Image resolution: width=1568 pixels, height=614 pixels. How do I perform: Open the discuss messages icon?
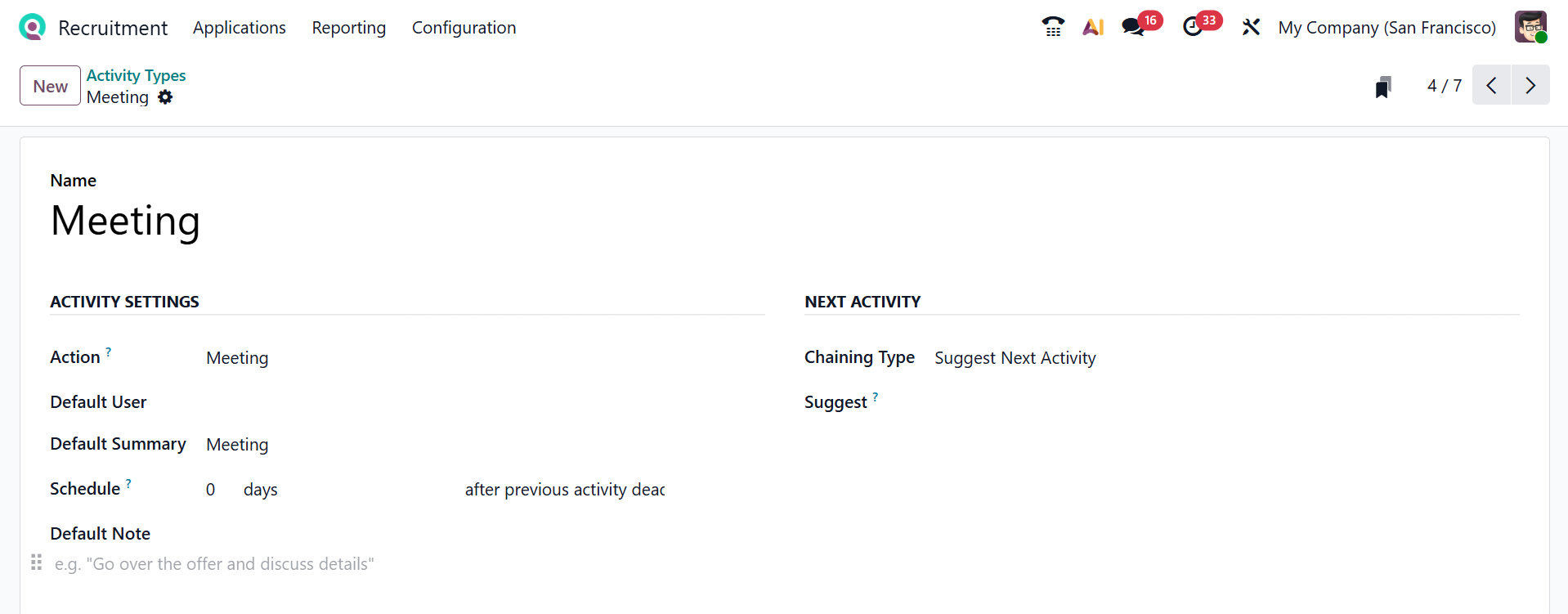(1133, 27)
